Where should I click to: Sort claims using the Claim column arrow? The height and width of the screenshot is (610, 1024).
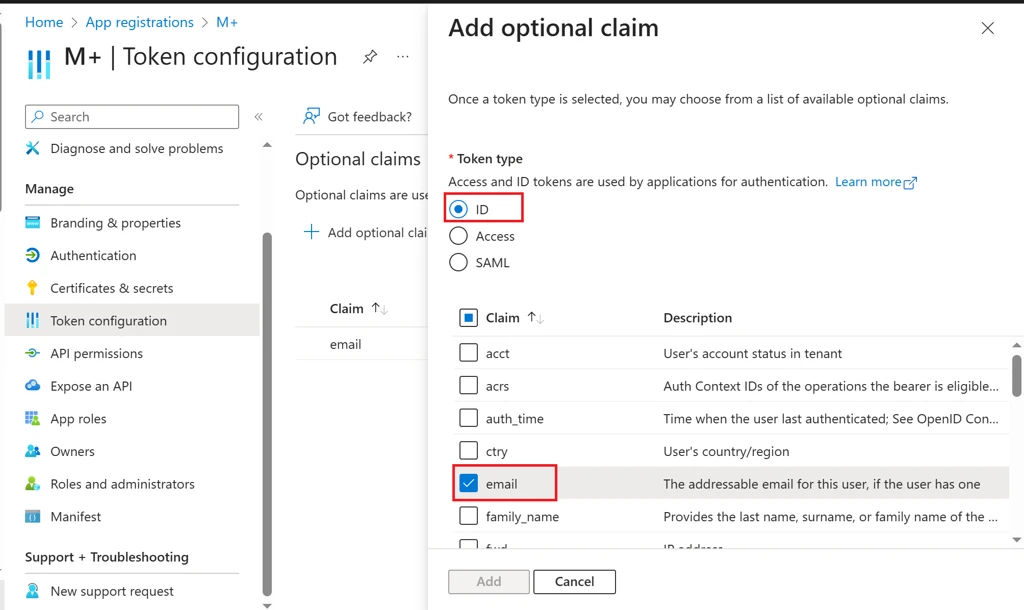pyautogui.click(x=537, y=318)
